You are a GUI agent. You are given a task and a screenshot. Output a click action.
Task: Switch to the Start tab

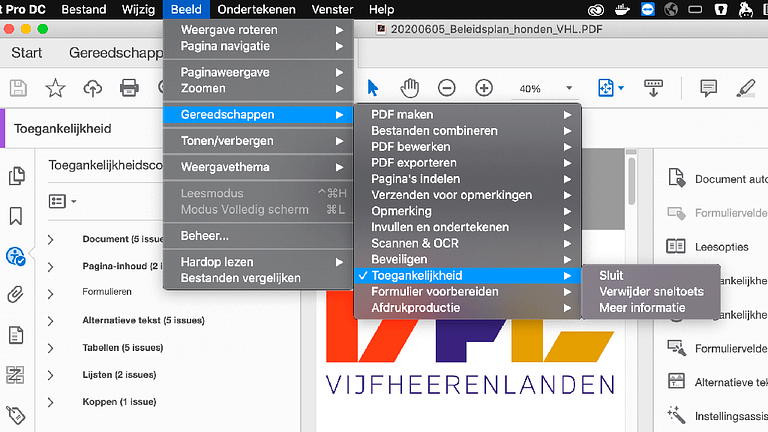26,53
